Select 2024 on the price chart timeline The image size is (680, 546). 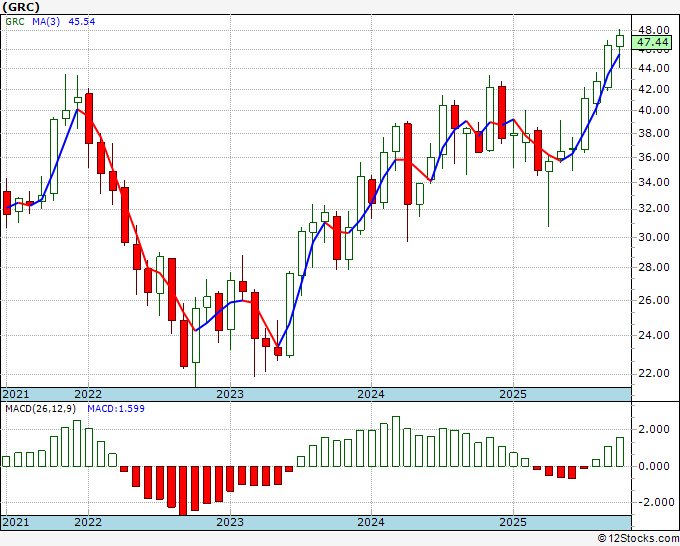(371, 394)
